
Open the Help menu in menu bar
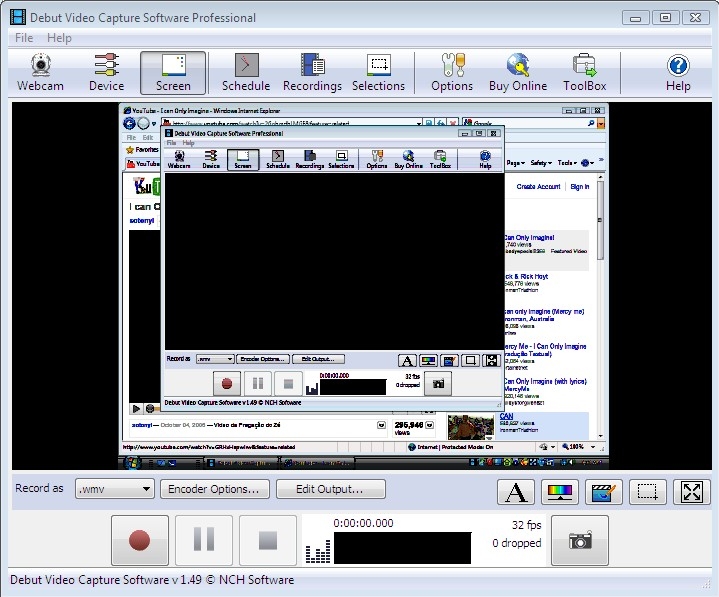tap(59, 38)
